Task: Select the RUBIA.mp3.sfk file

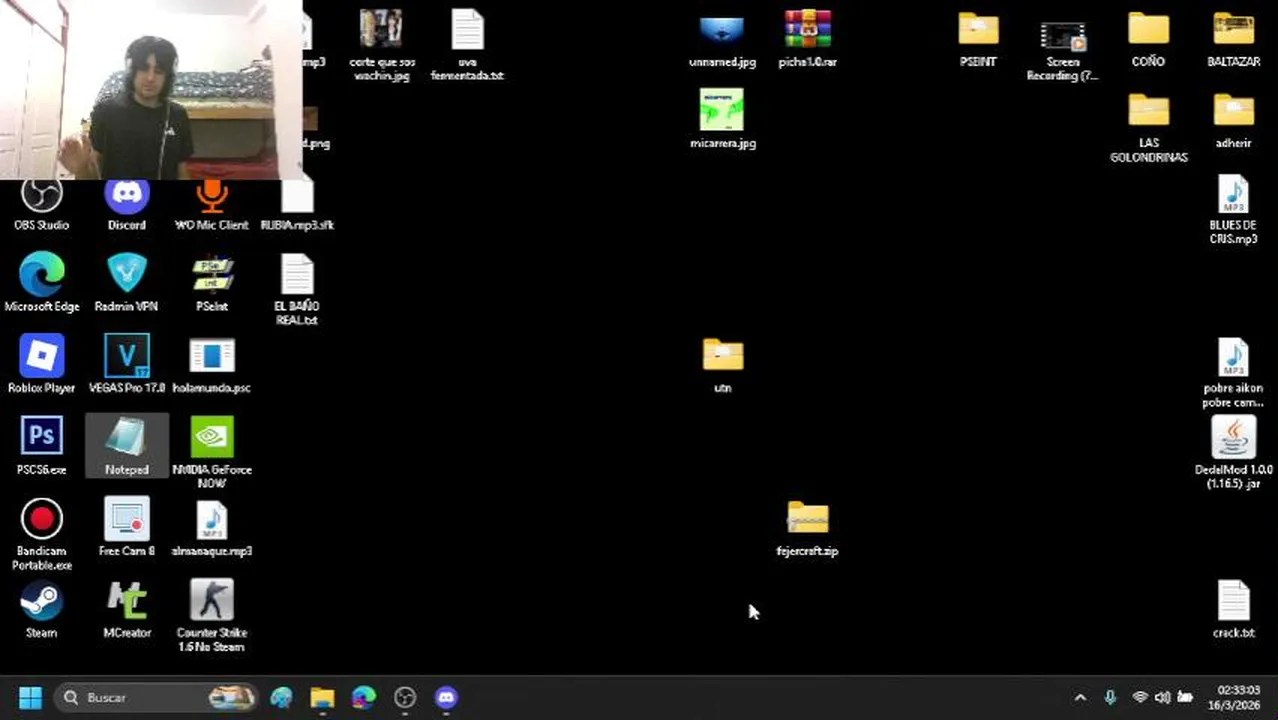Action: coord(297,205)
